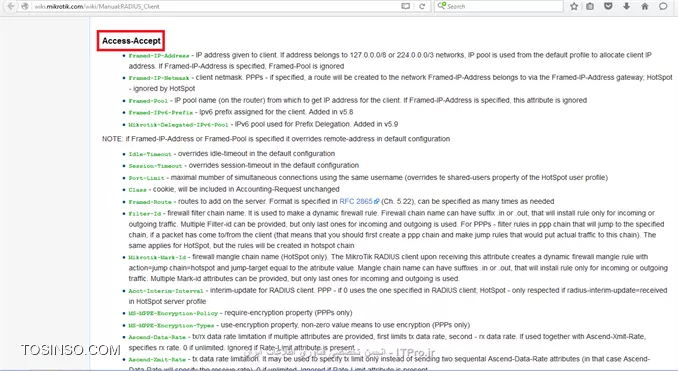Click the text 'cookie, will be included in Accounting-Request unchanged'
The width and height of the screenshot is (678, 371).
(x=246, y=189)
